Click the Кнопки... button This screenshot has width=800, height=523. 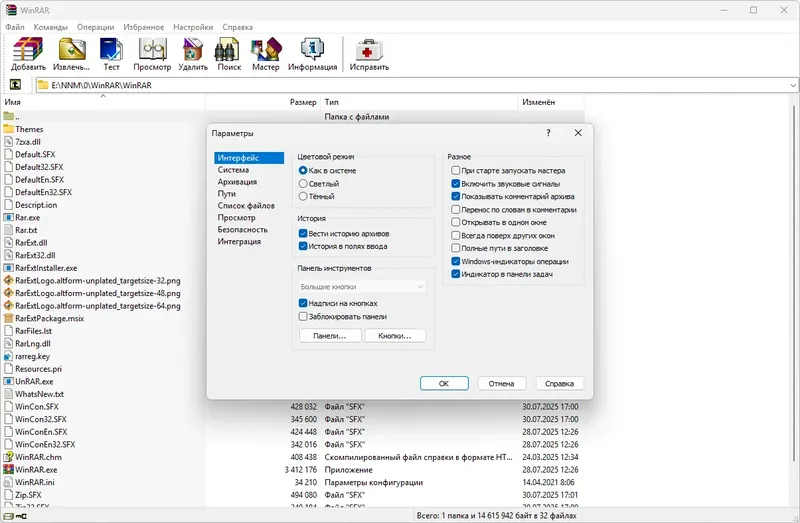[395, 336]
